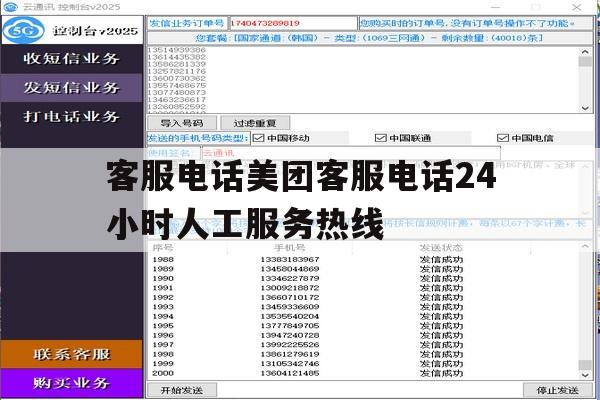
Task: Click number 13600730362 in number list
Action: pyautogui.click(x=177, y=78)
